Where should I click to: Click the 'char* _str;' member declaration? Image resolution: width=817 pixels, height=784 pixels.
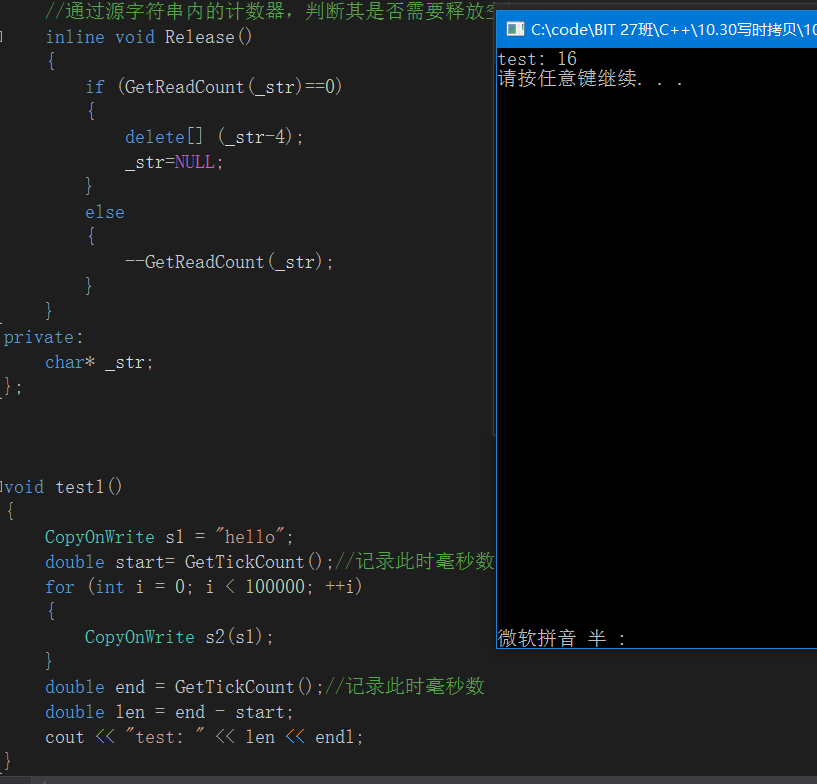[99, 362]
